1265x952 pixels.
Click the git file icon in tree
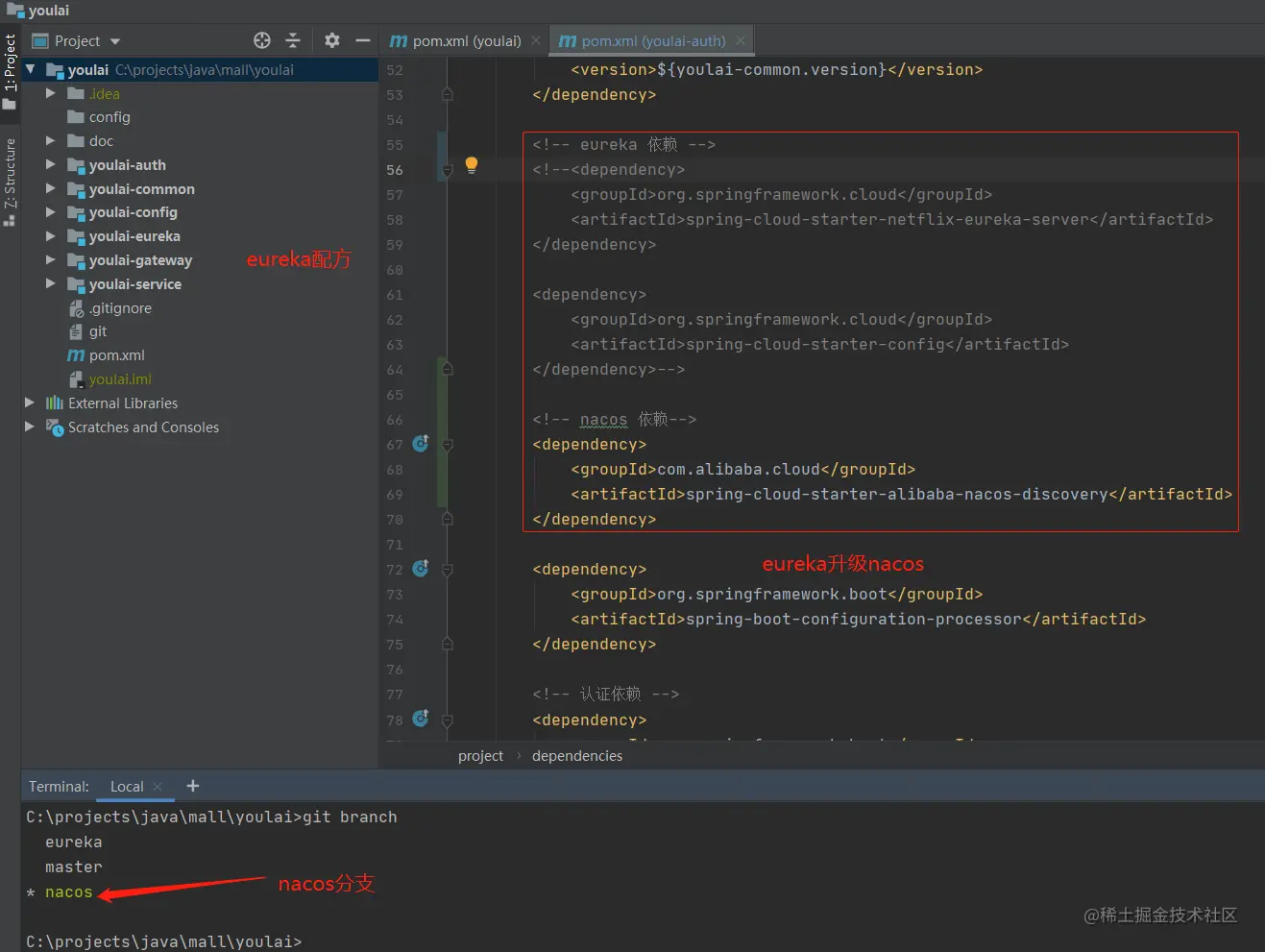point(76,331)
